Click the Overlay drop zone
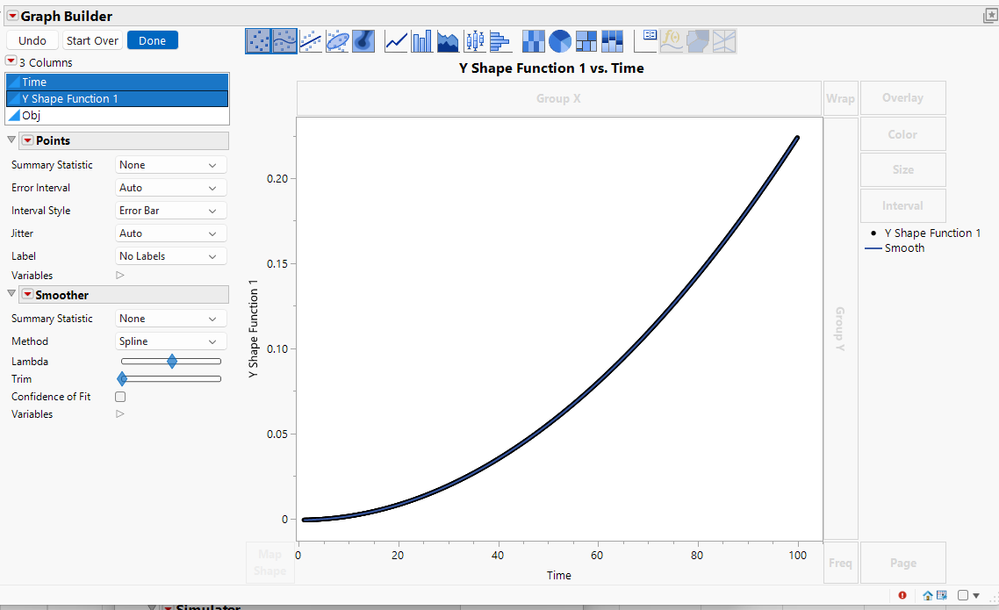The height and width of the screenshot is (610, 999). [903, 98]
